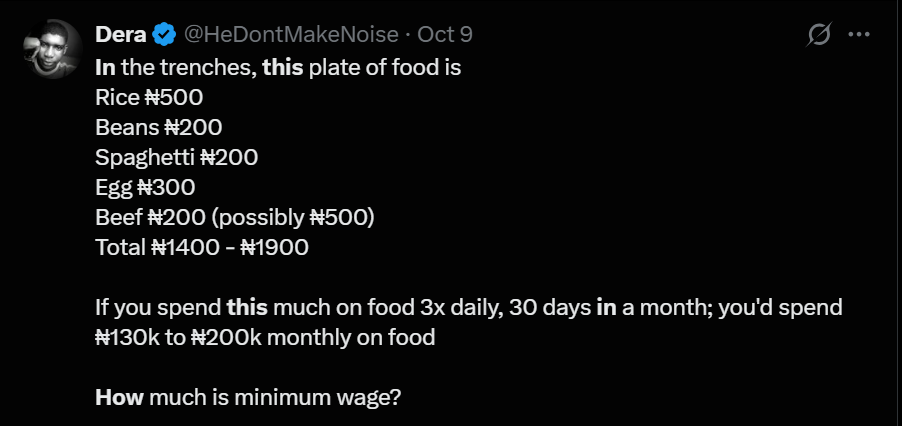The image size is (902, 426).
Task: Click the bold word "How" in the last line
Action: [x=119, y=396]
